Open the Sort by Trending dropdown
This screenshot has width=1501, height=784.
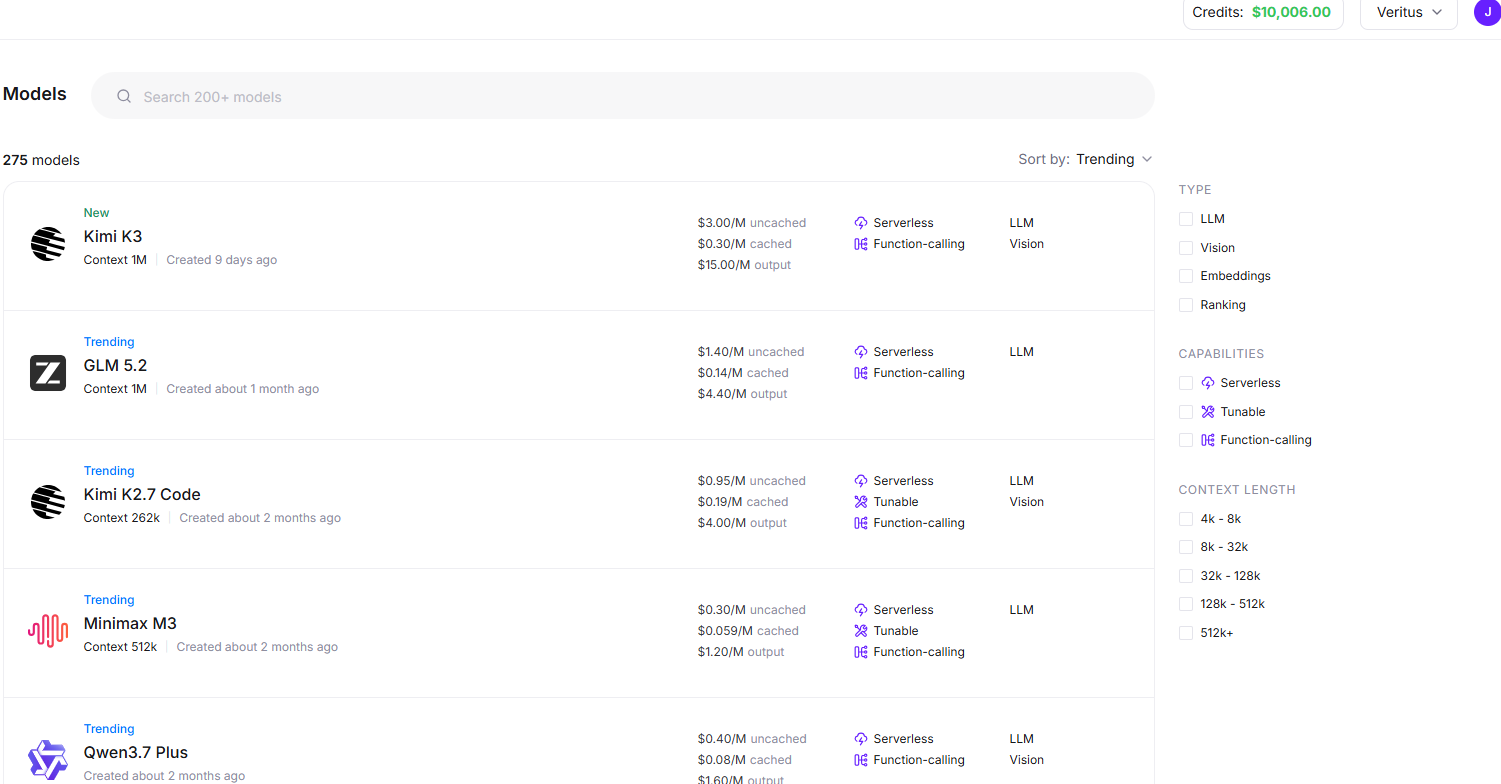tap(1114, 159)
